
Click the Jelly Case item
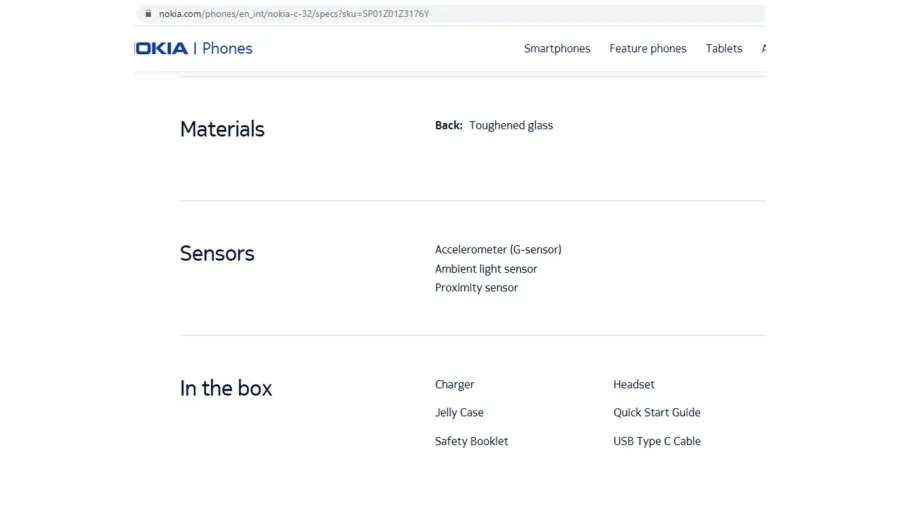click(x=459, y=412)
